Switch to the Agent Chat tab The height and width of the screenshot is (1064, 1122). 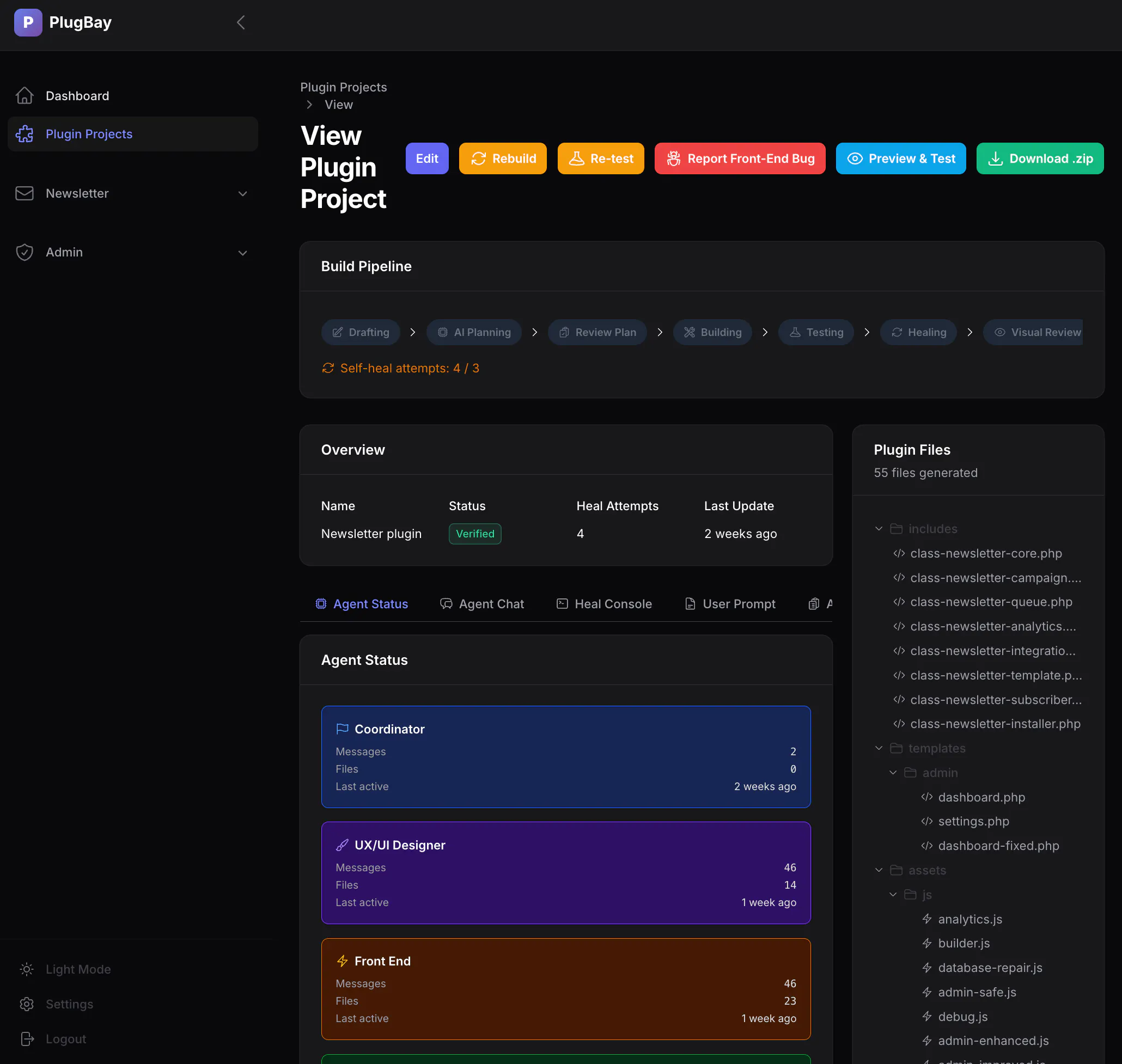coord(481,604)
